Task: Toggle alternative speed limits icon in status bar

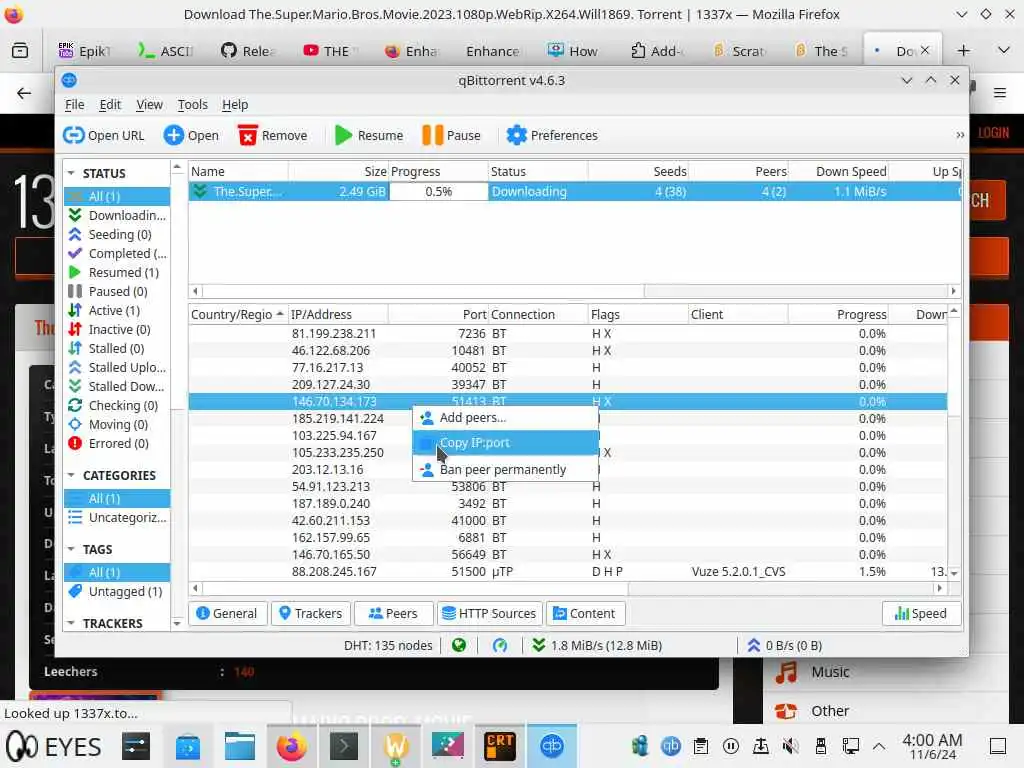Action: click(500, 645)
